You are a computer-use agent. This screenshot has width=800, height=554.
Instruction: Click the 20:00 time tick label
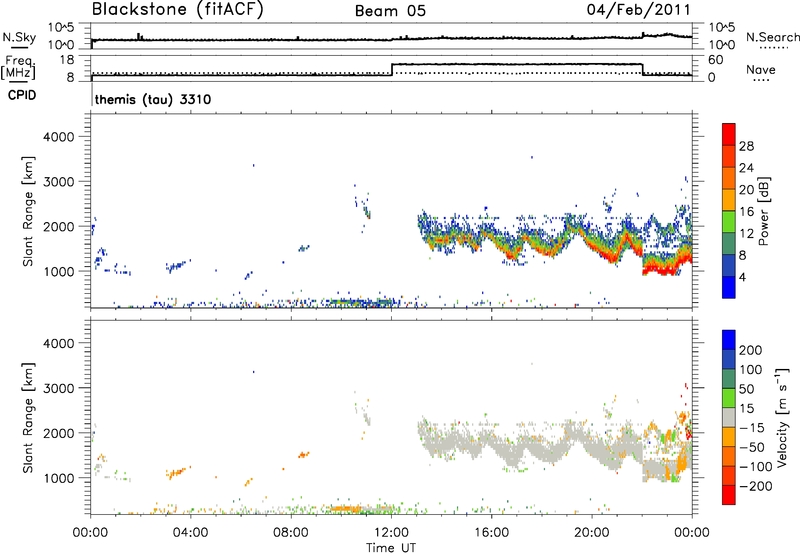click(591, 533)
